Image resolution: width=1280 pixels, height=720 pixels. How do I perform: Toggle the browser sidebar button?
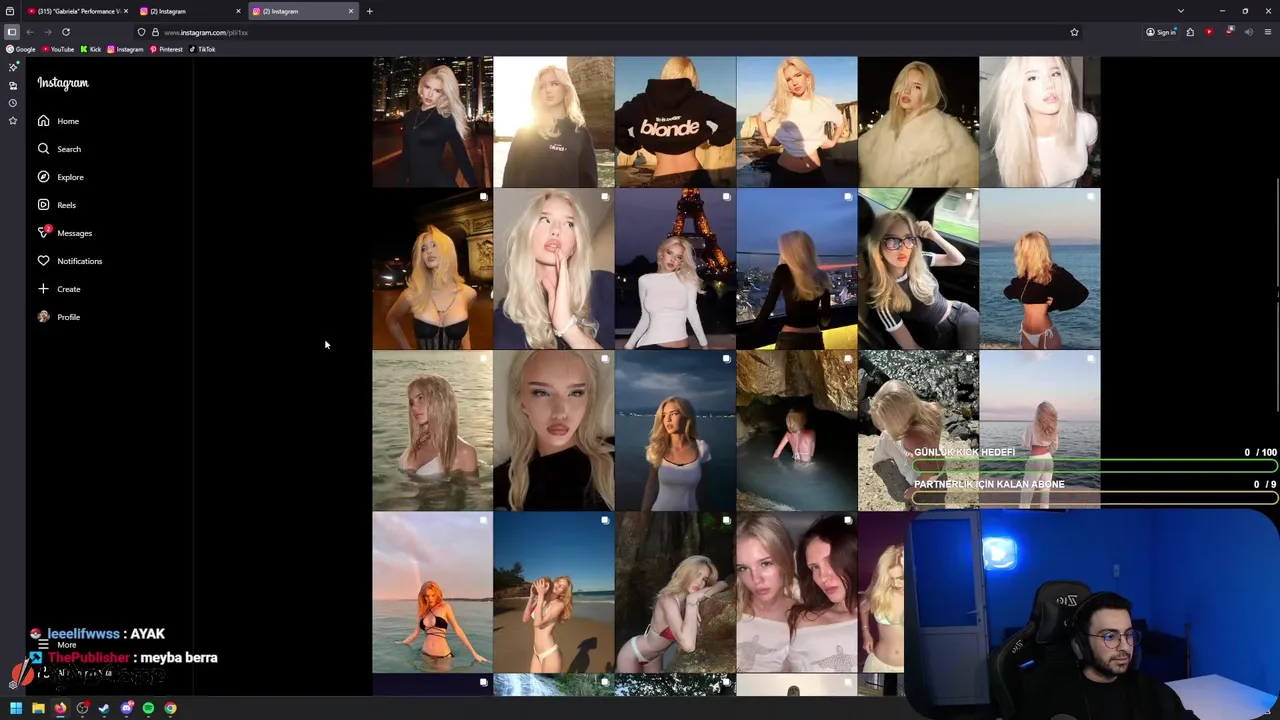tap(11, 32)
